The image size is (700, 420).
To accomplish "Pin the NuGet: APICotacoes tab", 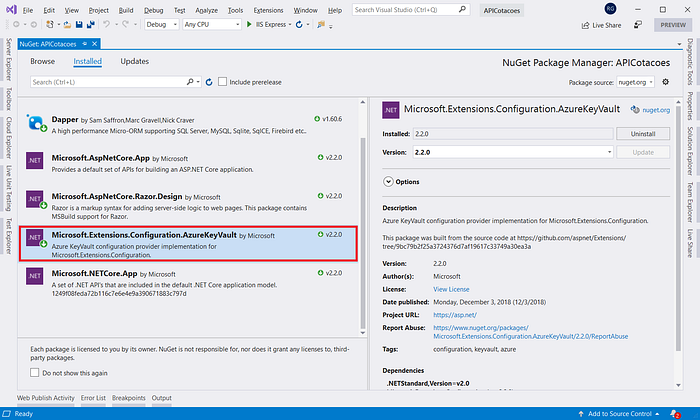I will point(84,44).
